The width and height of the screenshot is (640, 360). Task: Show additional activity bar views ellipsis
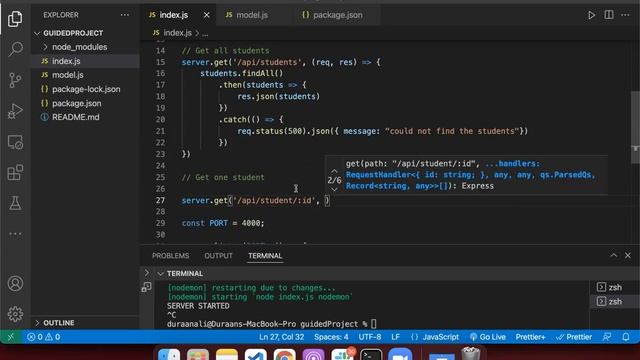(15, 234)
